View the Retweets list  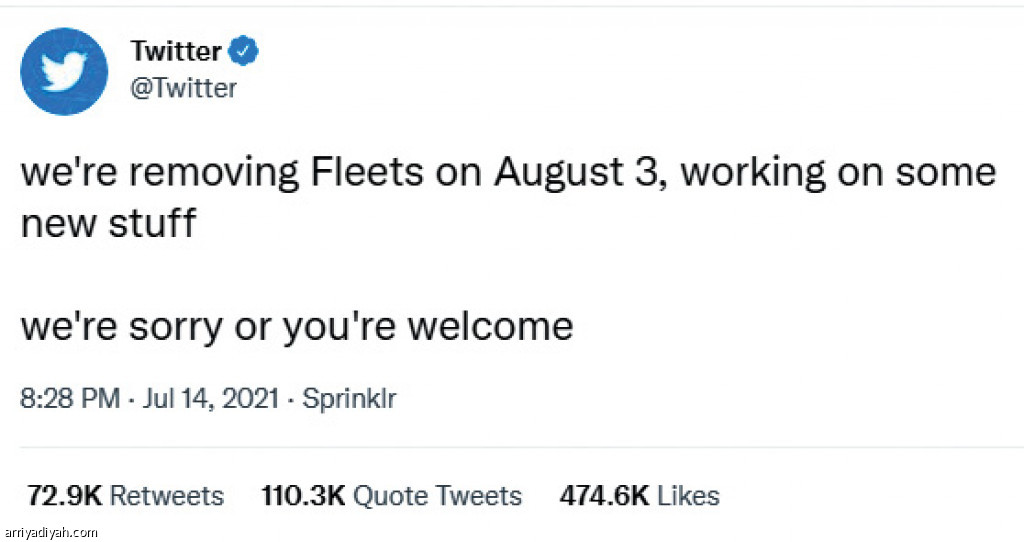pos(166,495)
